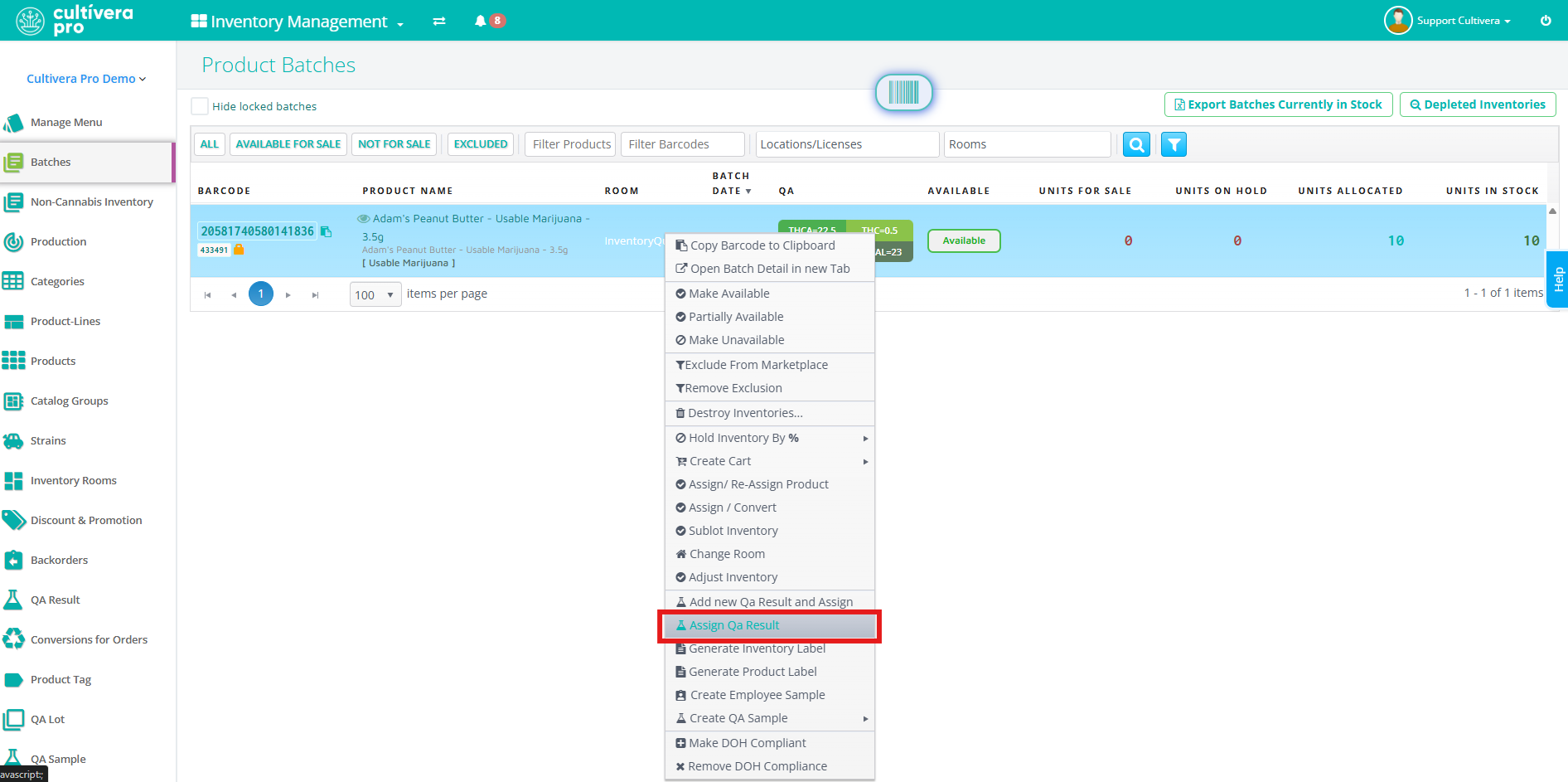Screen dimensions: 1568x782
Task: Click the Conversions for Orders recycle icon
Action: tap(13, 640)
